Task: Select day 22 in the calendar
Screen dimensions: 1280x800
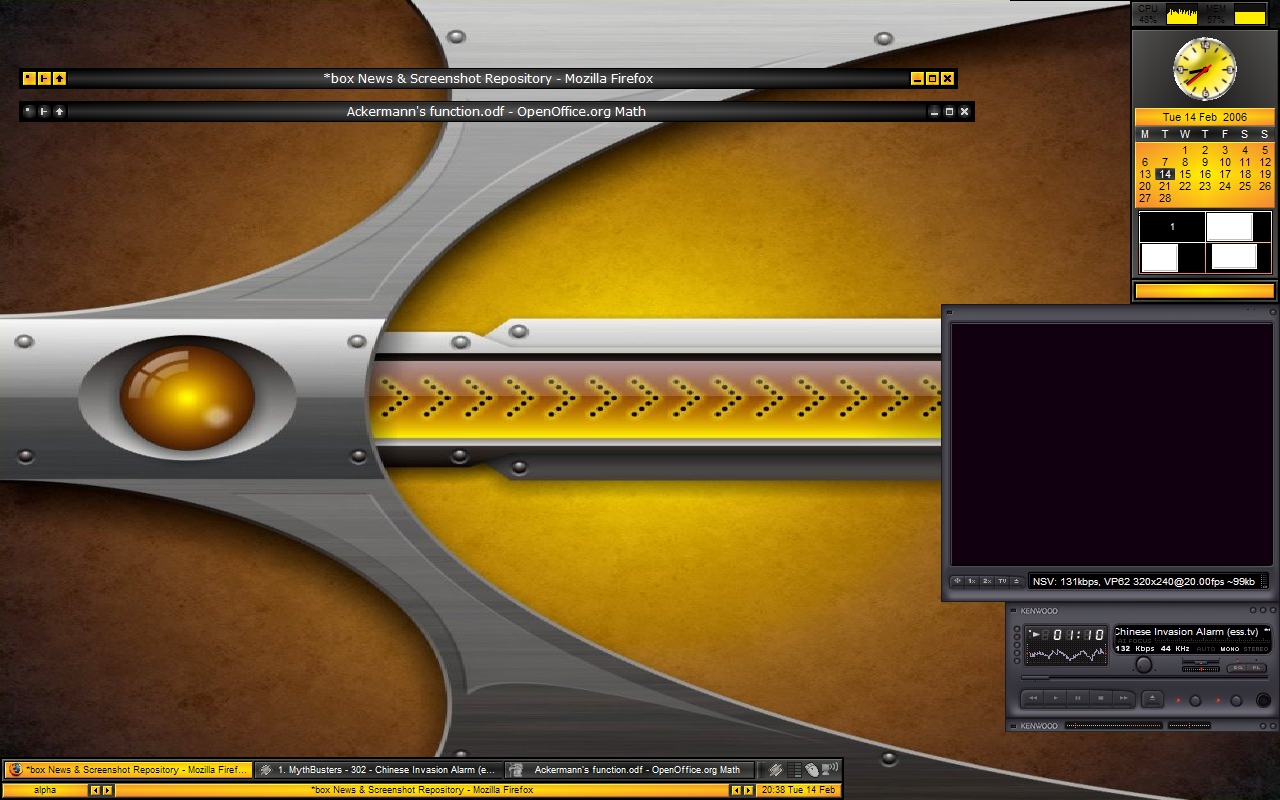Action: tap(1185, 186)
